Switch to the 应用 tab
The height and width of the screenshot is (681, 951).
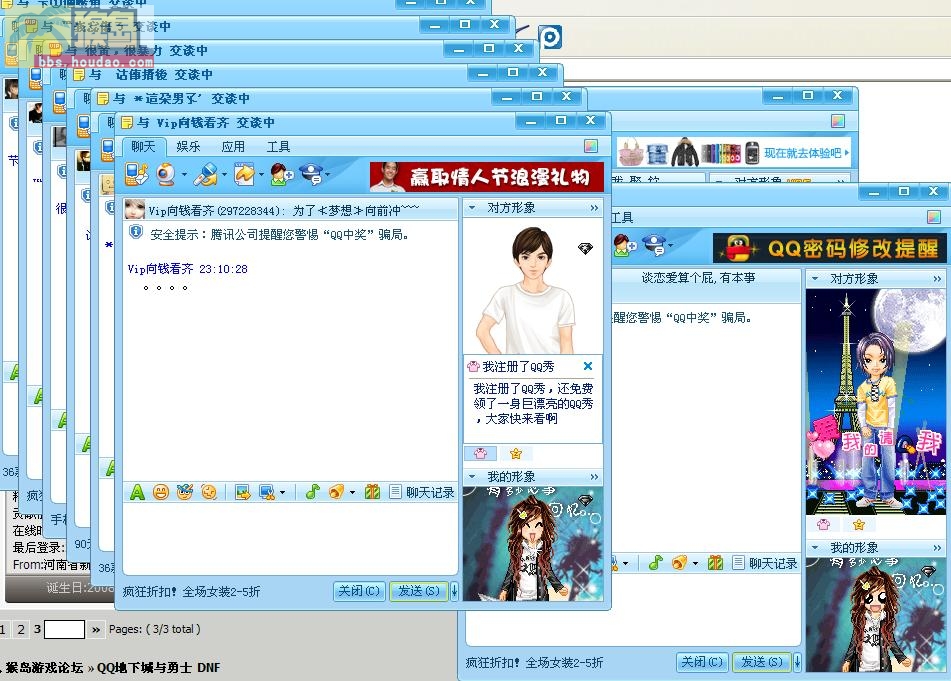coord(233,147)
